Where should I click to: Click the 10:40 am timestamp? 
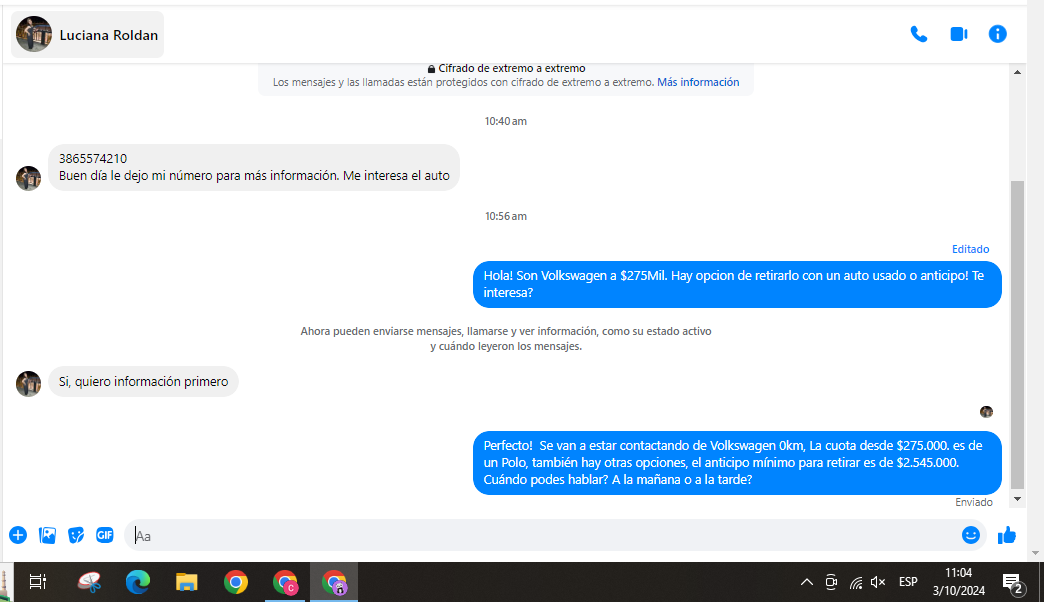pyautogui.click(x=505, y=121)
